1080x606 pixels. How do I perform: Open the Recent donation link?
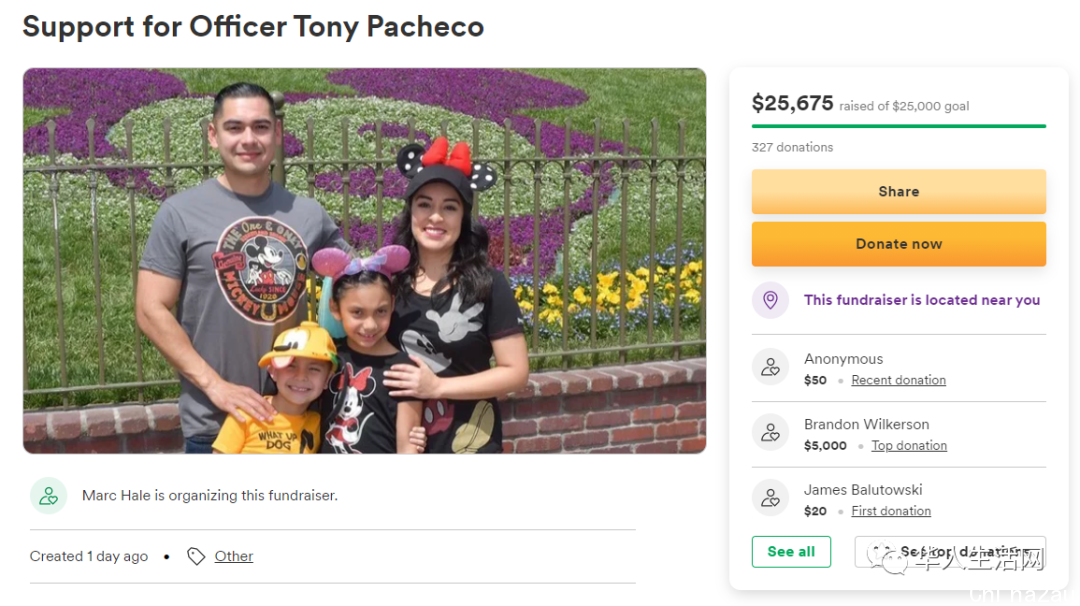pyautogui.click(x=898, y=380)
